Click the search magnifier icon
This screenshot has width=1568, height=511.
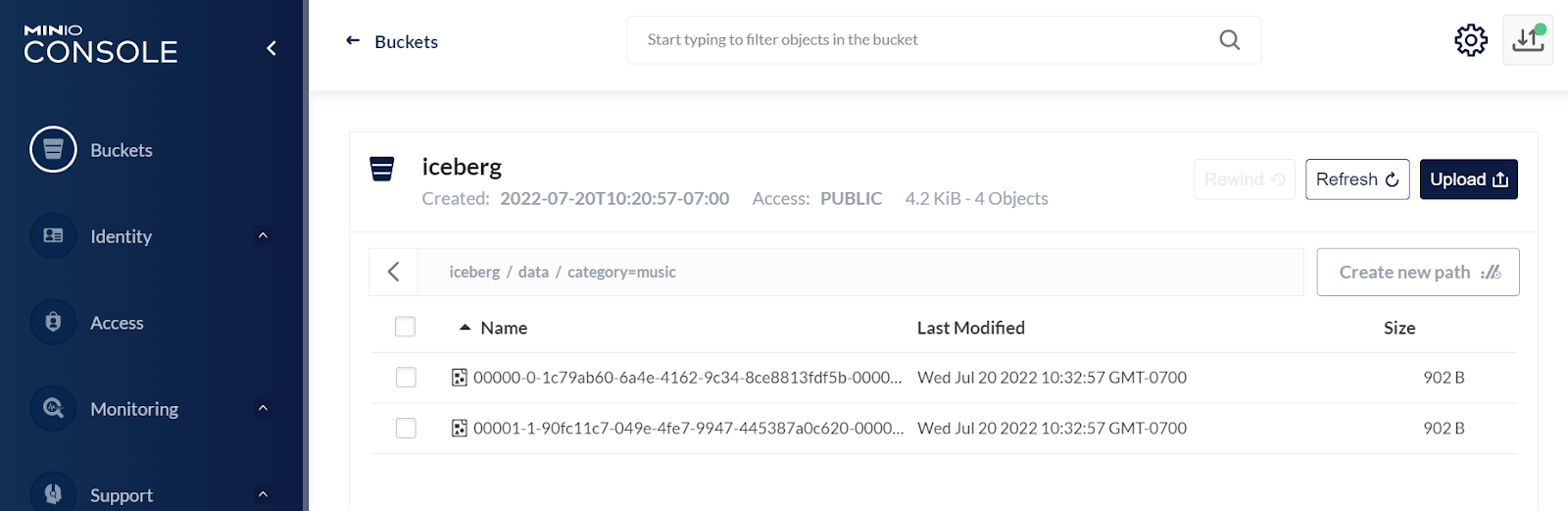coord(1229,40)
